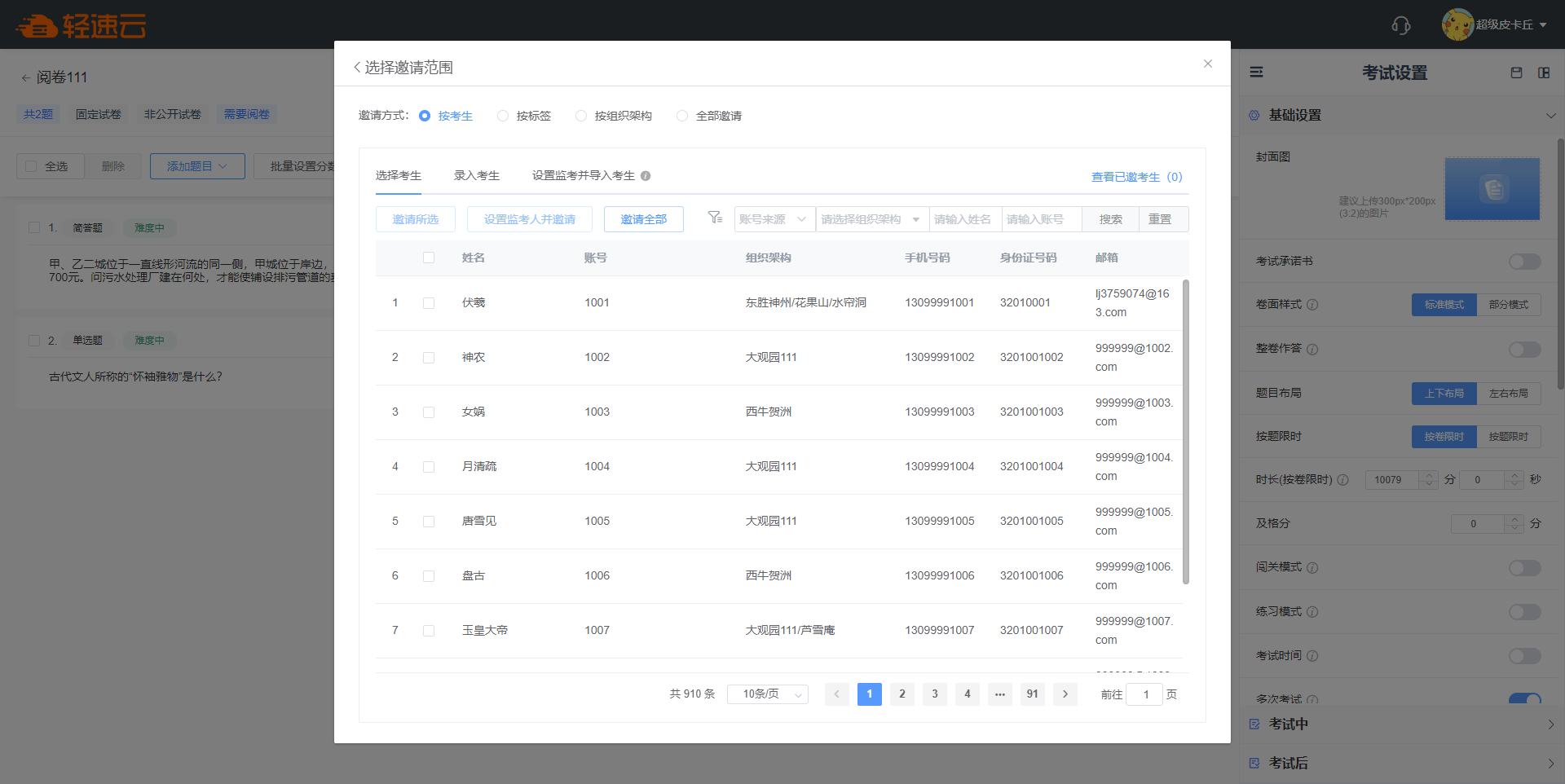Select the 按标签 radio option
Image resolution: width=1565 pixels, height=784 pixels.
[503, 116]
